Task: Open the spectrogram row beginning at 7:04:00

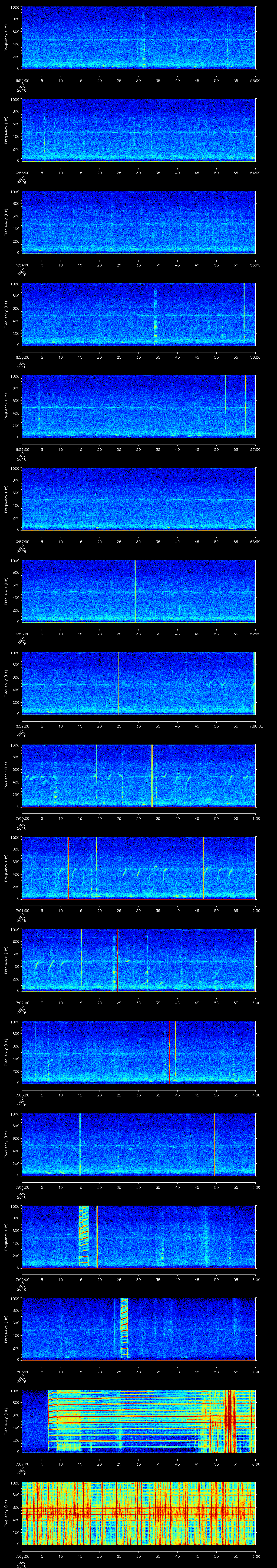Action: point(139,1144)
